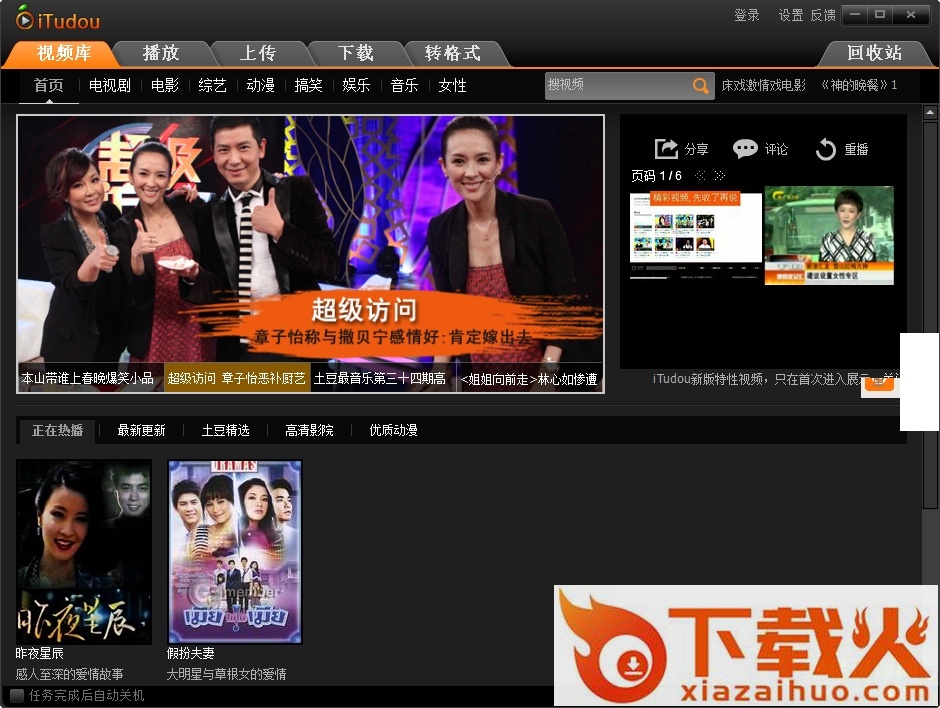Click the vertical scrollbar thumb

(x=930, y=316)
